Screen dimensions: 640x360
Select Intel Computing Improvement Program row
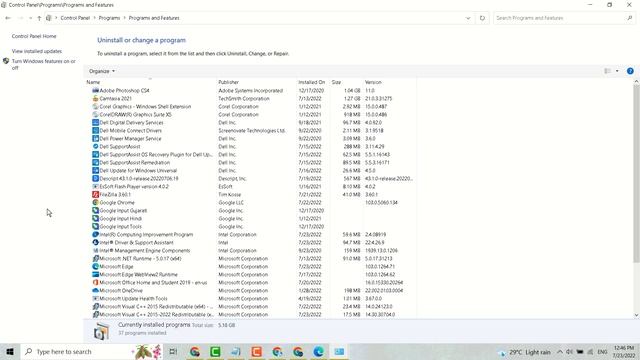pos(250,235)
